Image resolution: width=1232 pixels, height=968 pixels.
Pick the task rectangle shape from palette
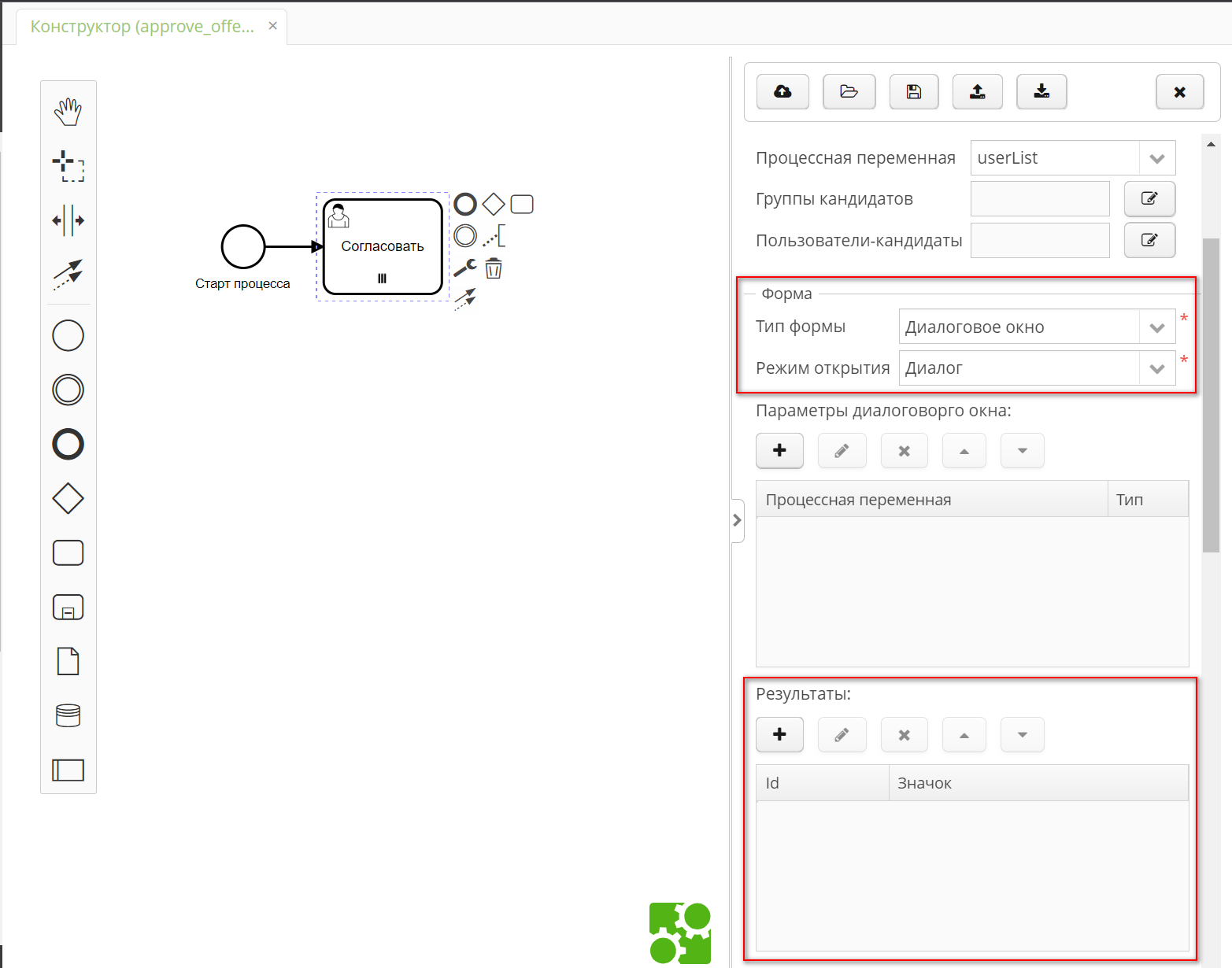coord(68,552)
